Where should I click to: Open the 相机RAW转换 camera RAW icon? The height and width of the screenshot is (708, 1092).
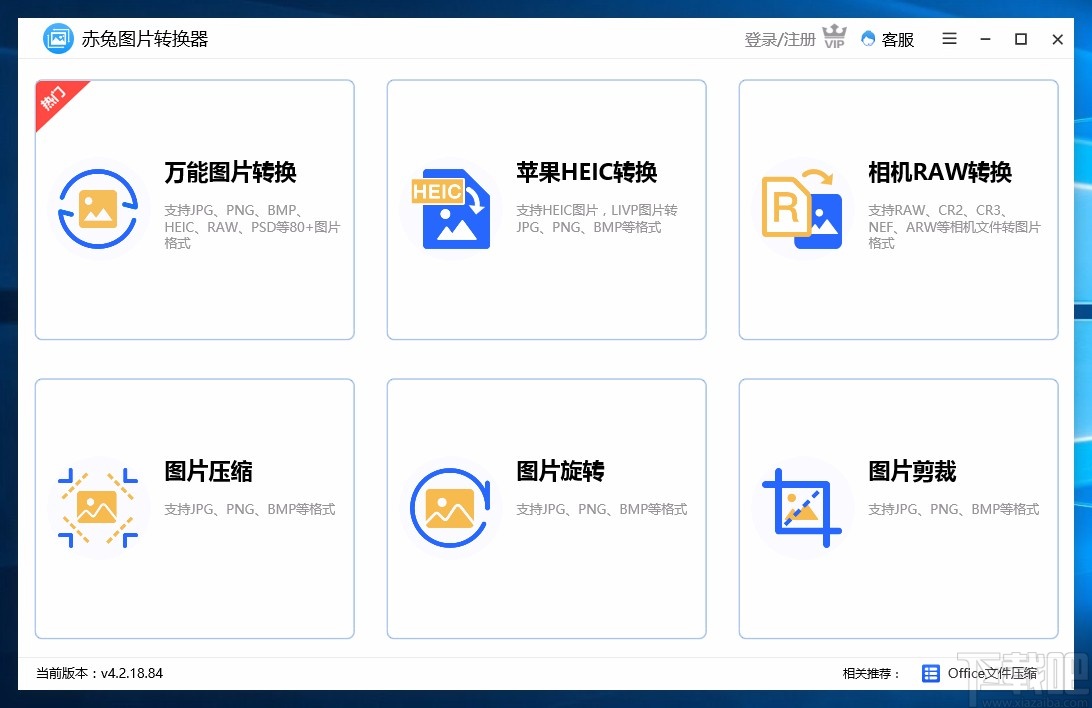(x=801, y=209)
